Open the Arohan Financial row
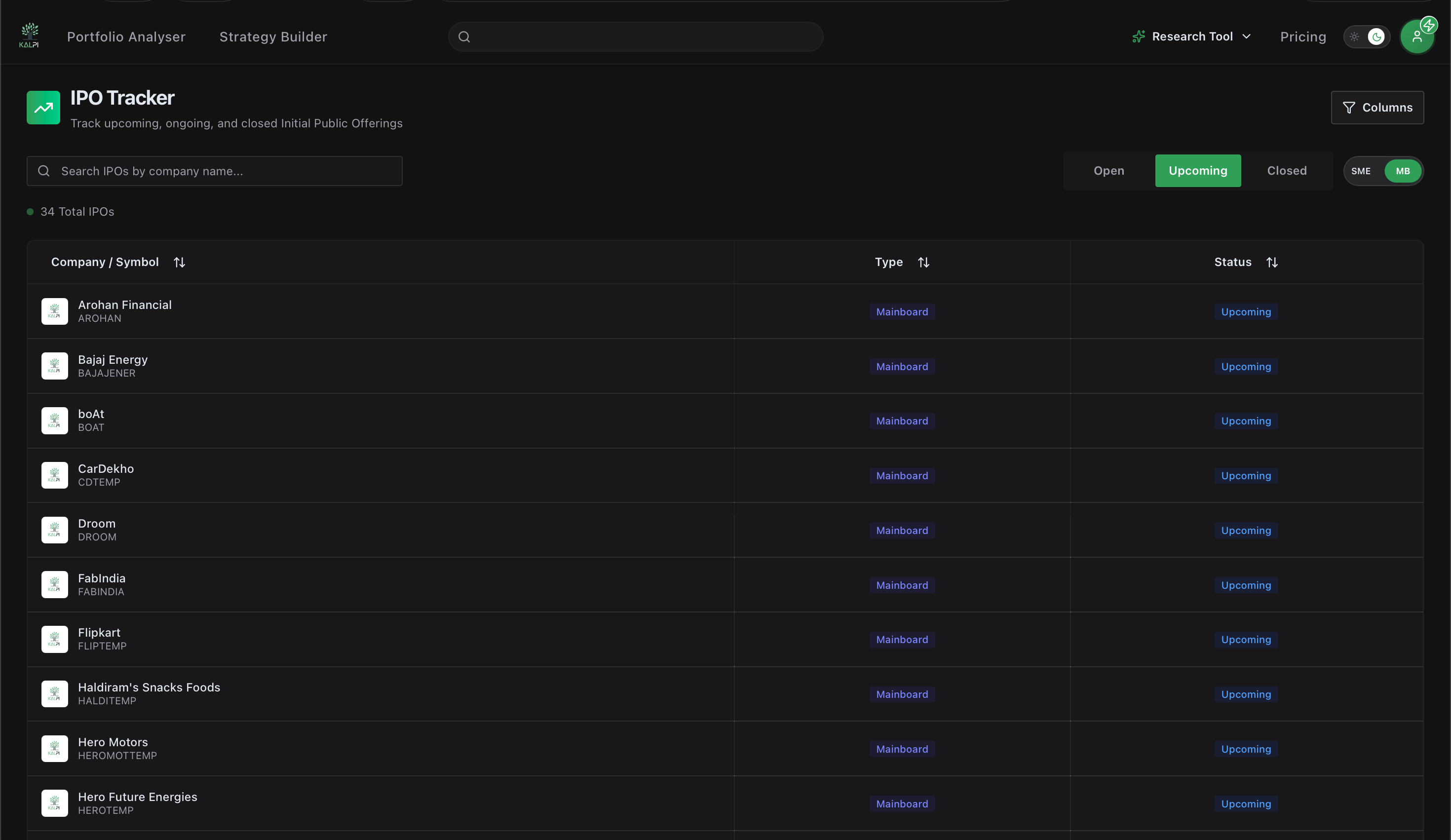 (725, 311)
